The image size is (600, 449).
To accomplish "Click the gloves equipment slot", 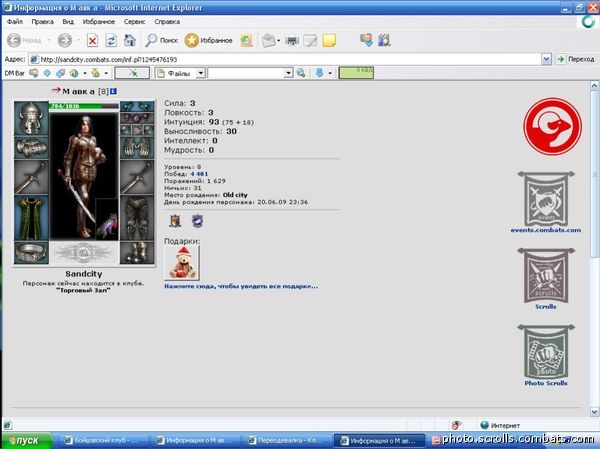I will (137, 148).
